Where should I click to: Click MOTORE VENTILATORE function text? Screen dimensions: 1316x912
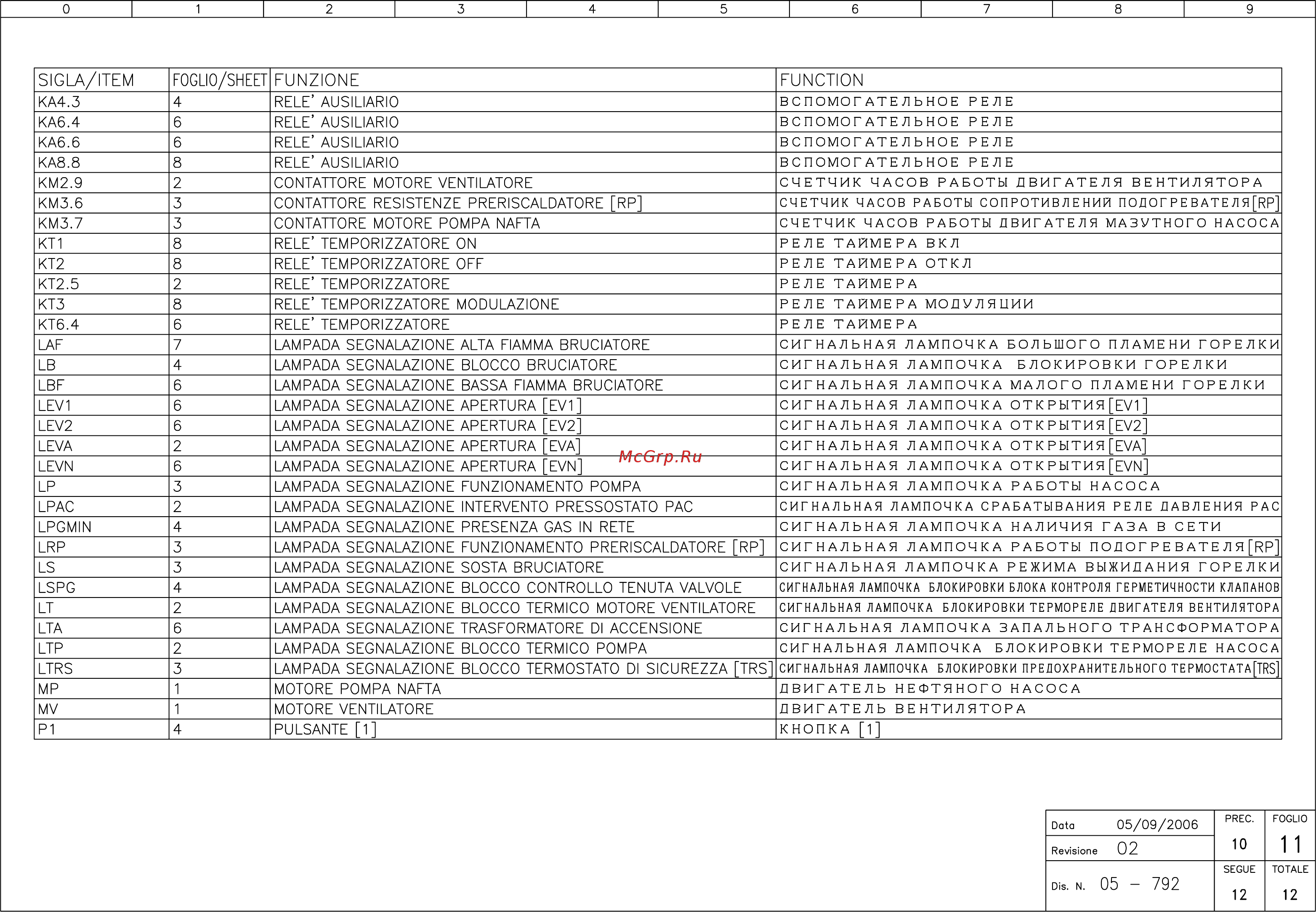coord(354,709)
